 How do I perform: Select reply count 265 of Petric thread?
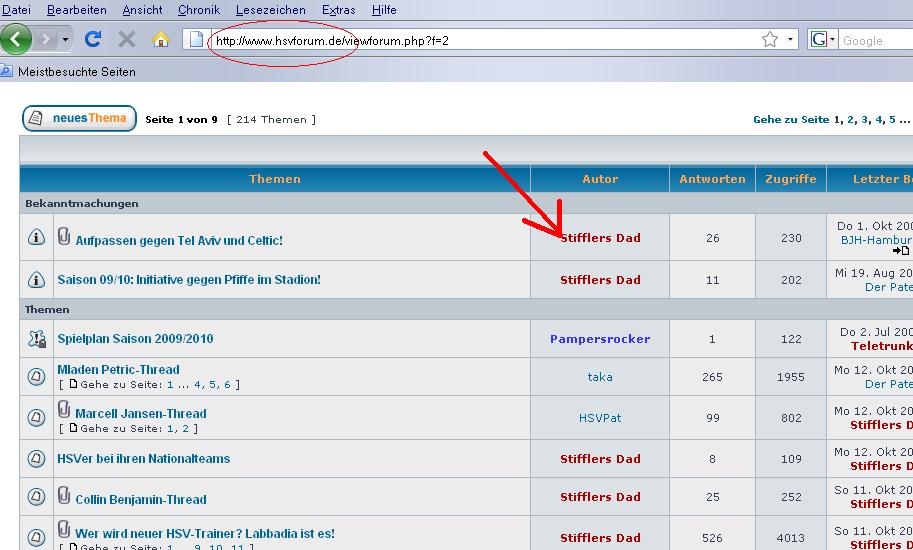712,377
